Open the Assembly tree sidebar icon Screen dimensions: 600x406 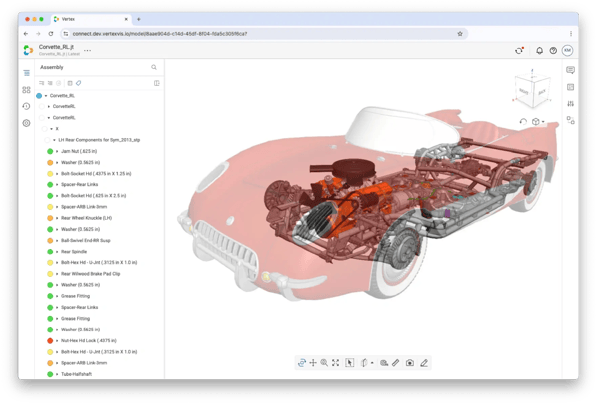26,73
